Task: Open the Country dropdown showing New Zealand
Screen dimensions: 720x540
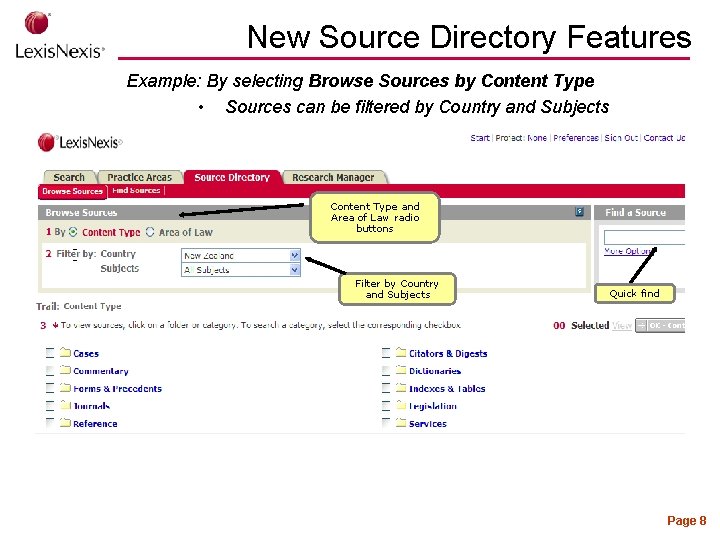Action: 241,255
